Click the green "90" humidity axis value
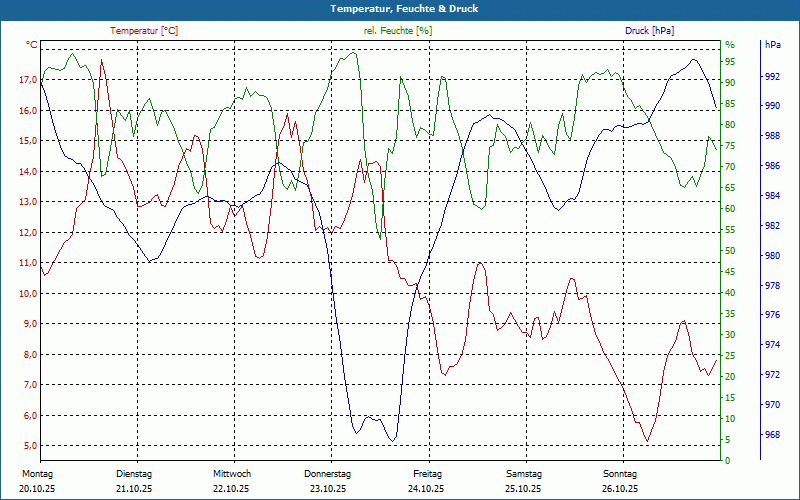 [x=730, y=83]
